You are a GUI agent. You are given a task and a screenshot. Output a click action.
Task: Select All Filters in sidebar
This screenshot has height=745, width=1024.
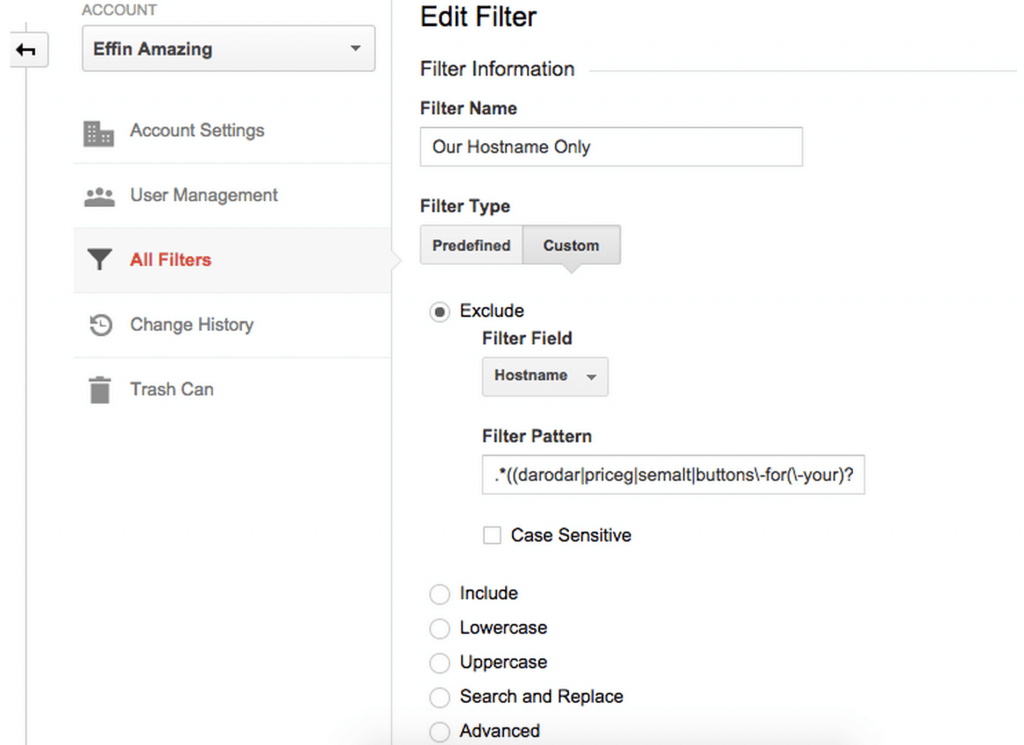click(x=232, y=260)
